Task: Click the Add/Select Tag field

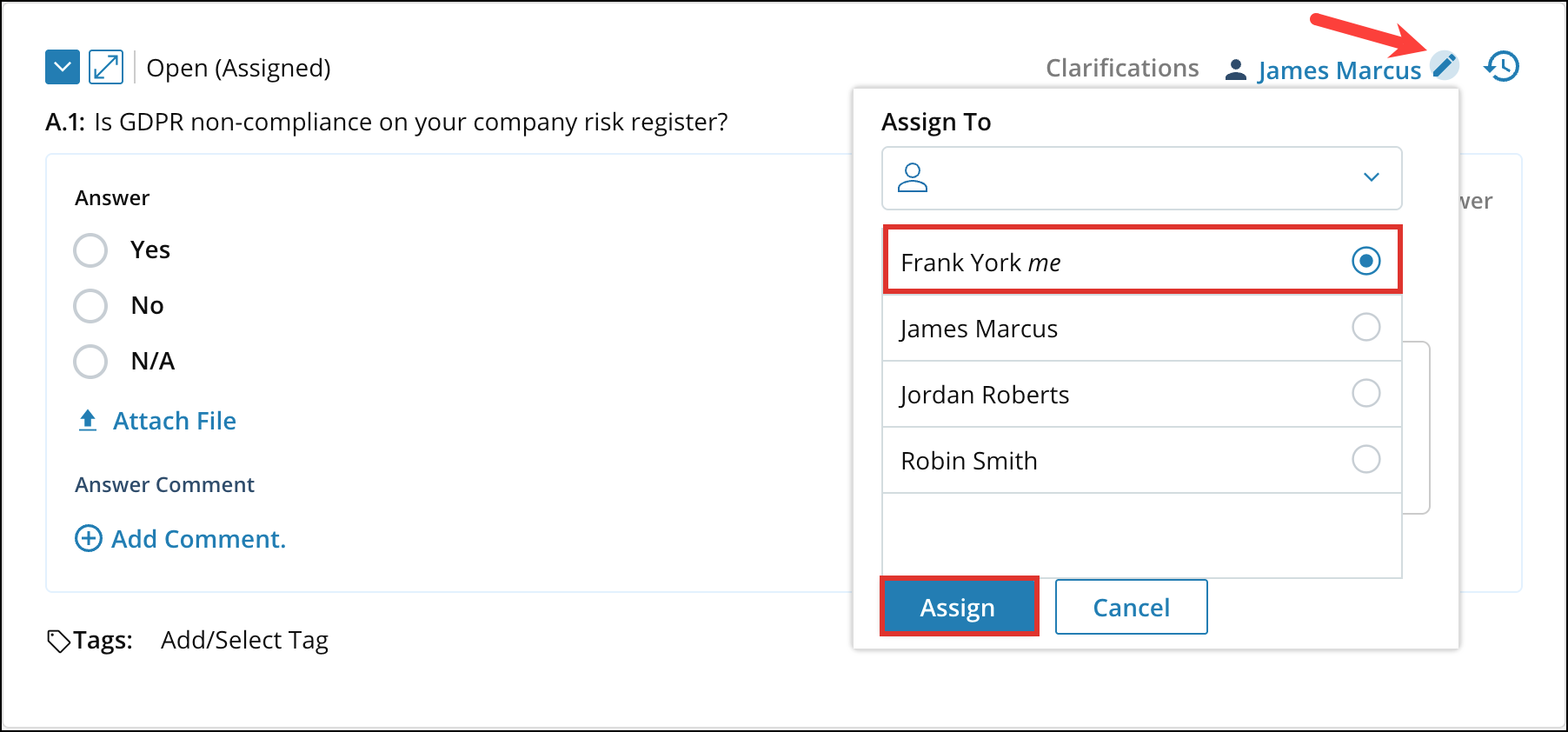Action: (244, 641)
